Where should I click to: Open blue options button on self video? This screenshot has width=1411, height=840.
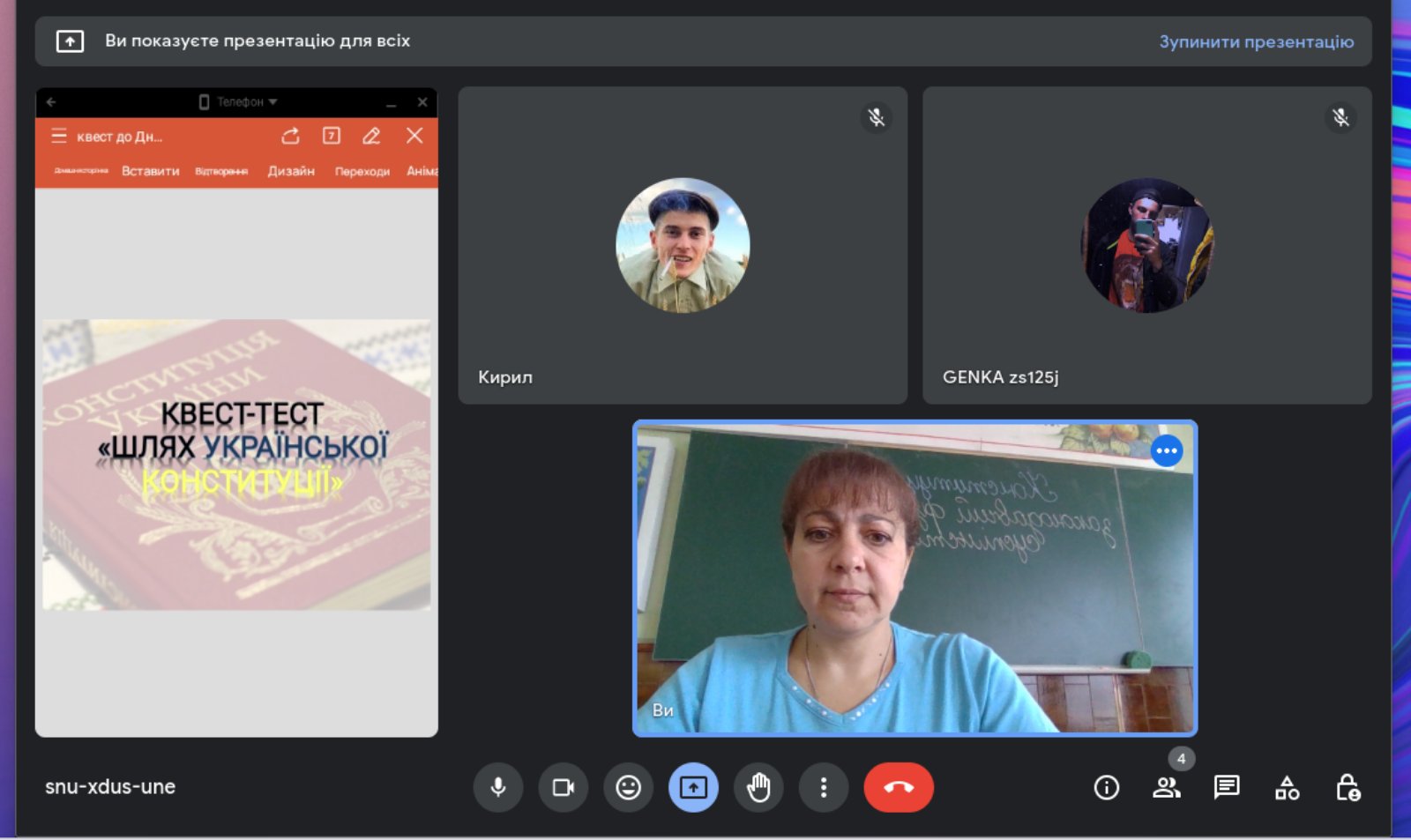point(1166,450)
